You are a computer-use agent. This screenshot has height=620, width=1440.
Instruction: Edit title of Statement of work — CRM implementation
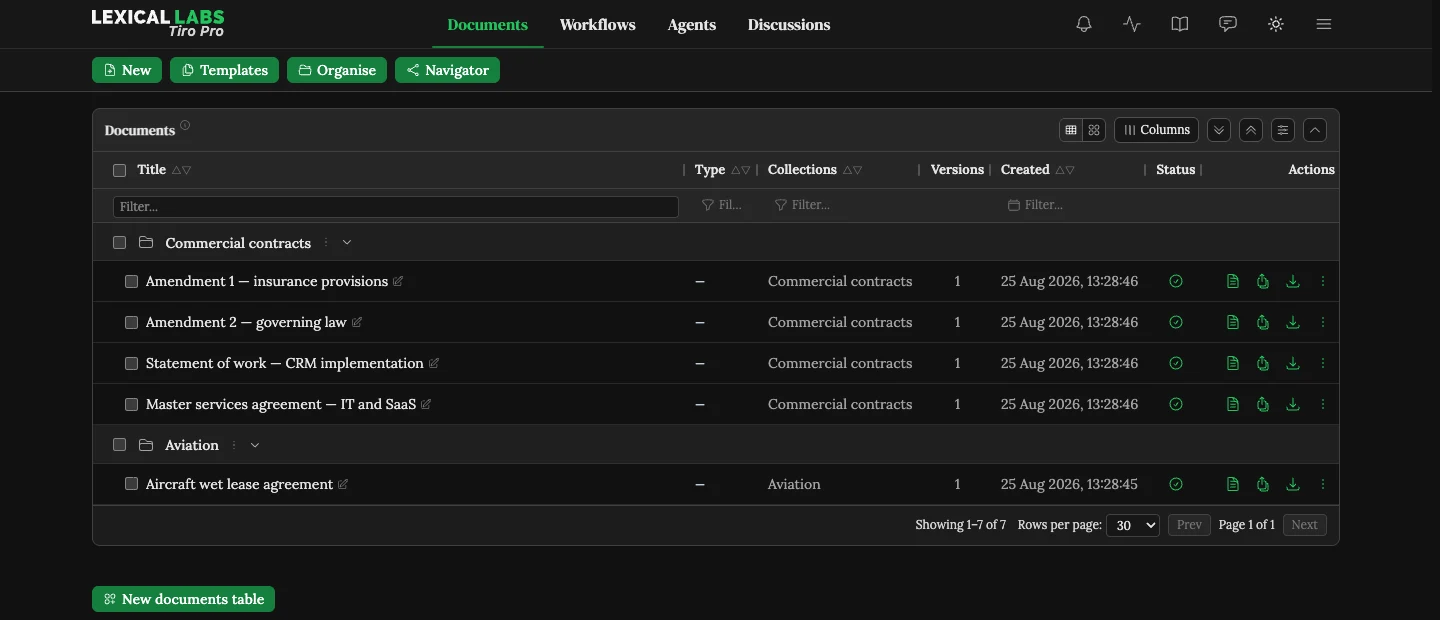(434, 364)
